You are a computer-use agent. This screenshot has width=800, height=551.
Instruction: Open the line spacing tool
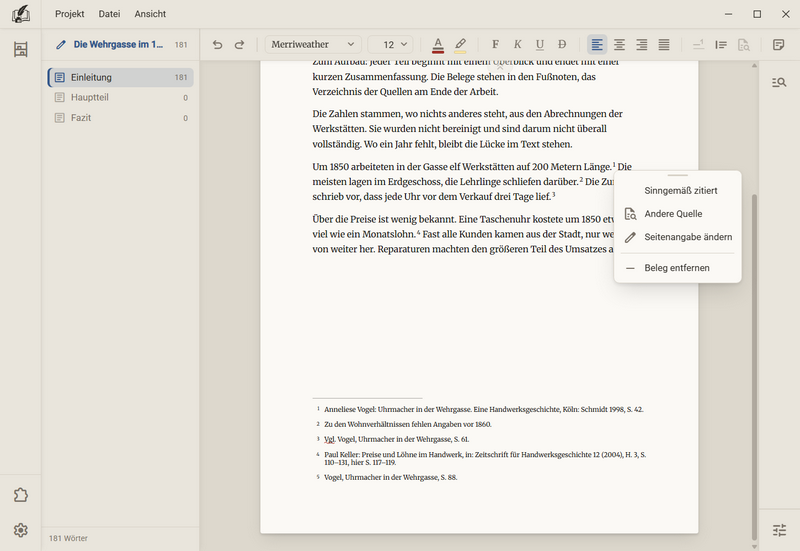tap(721, 44)
